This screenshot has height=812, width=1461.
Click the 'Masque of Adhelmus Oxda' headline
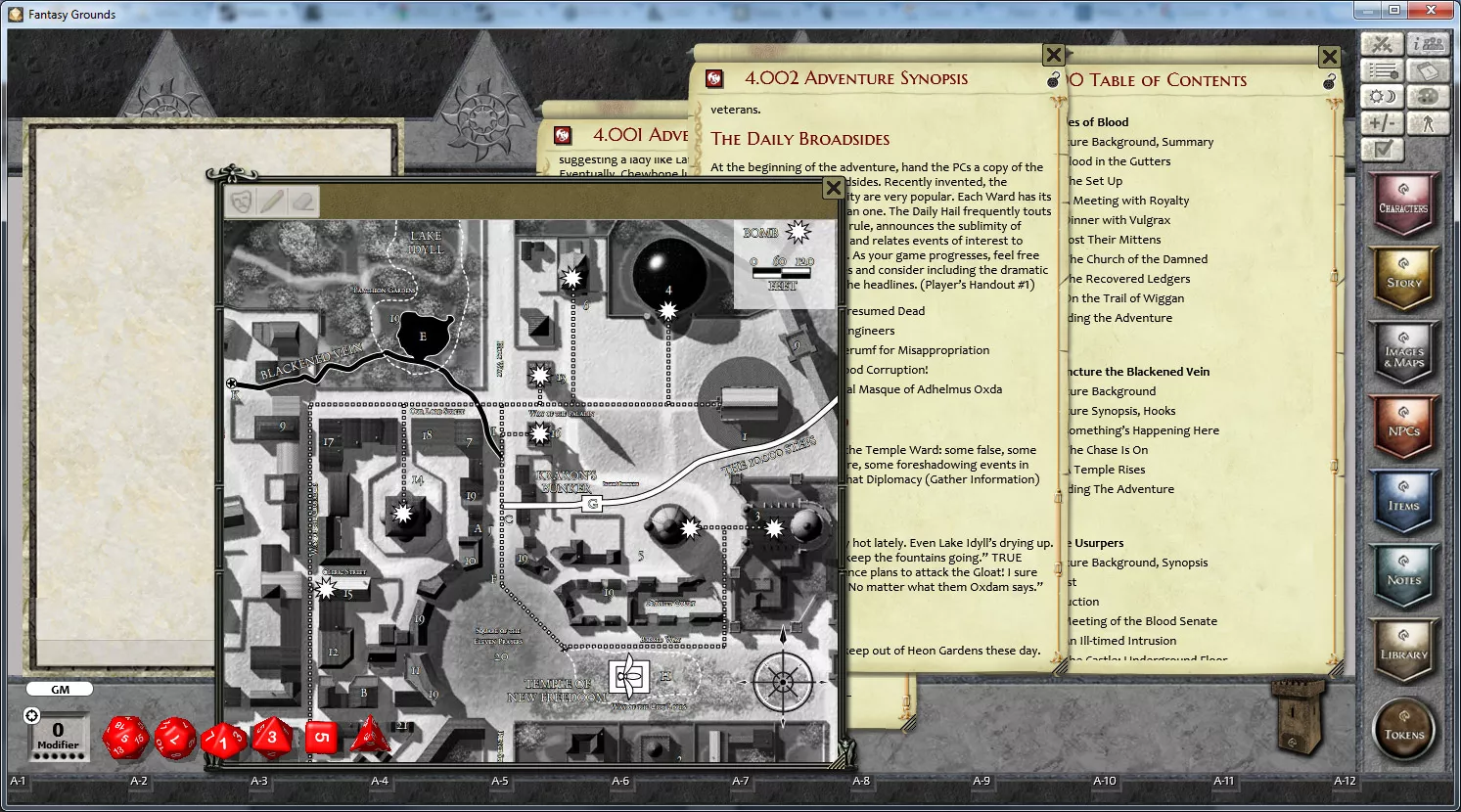pyautogui.click(x=925, y=389)
